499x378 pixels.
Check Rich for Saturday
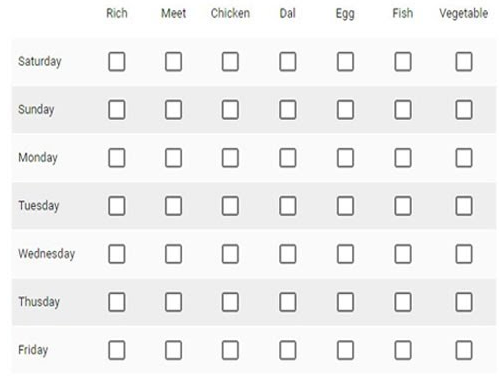point(117,62)
